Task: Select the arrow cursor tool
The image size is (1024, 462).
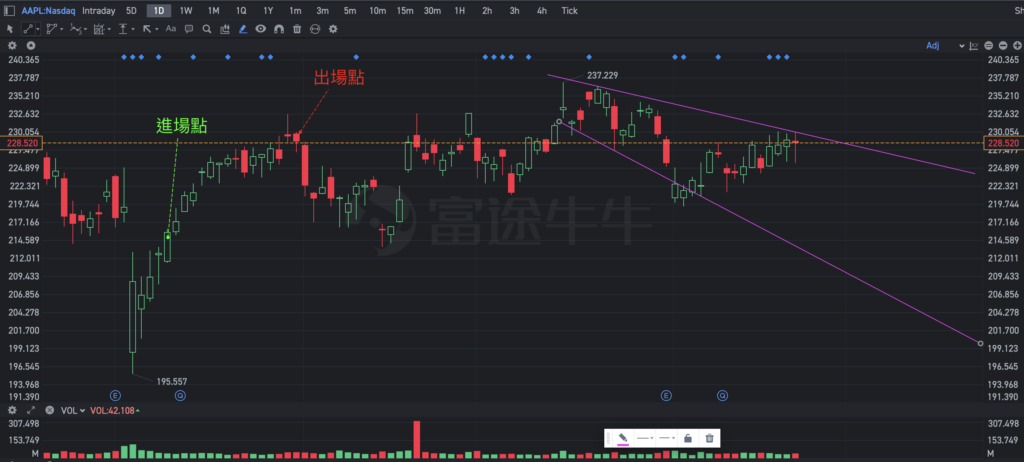Action: coord(10,29)
